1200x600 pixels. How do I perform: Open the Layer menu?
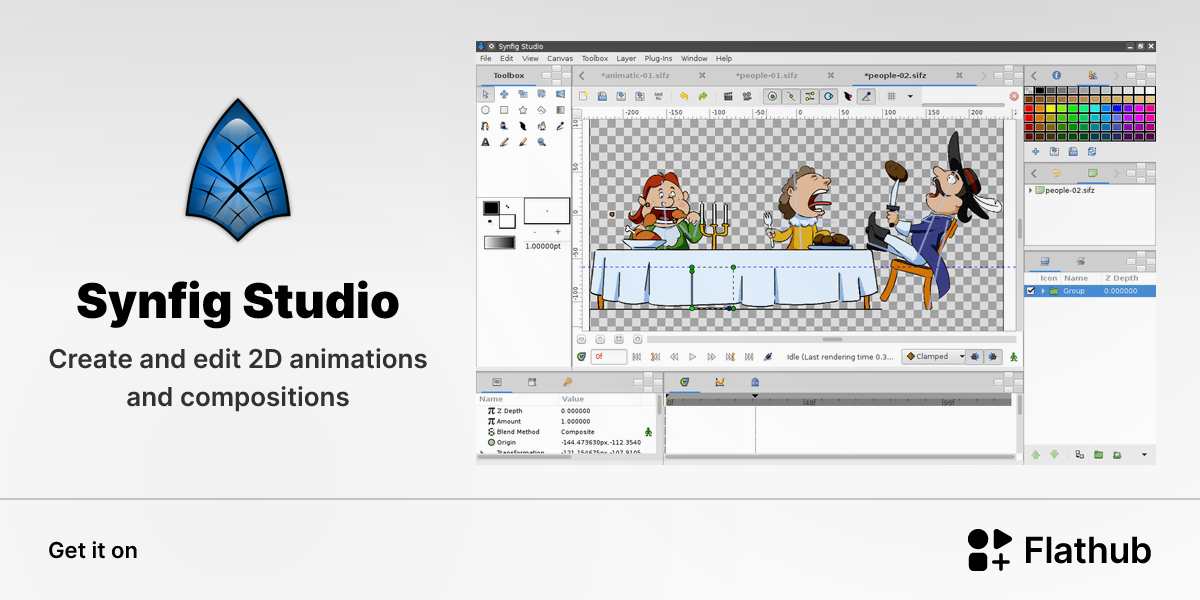tap(626, 58)
